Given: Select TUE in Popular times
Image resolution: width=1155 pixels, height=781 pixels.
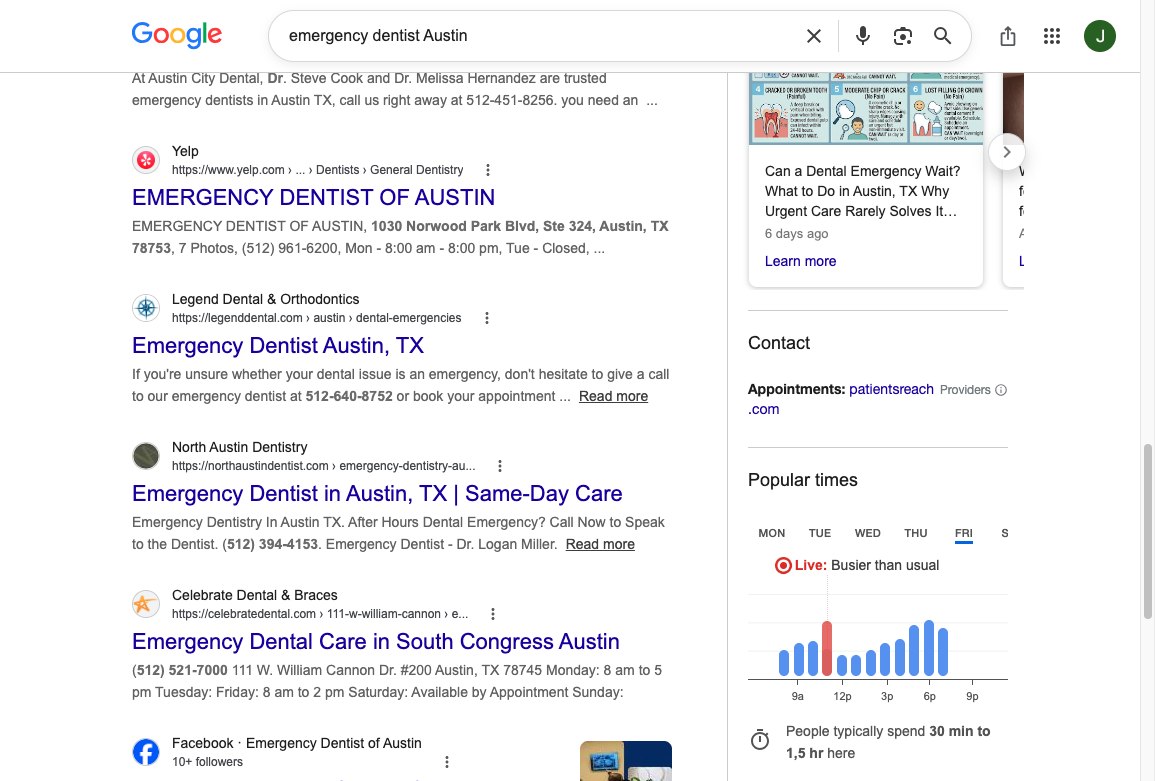Looking at the screenshot, I should (819, 533).
